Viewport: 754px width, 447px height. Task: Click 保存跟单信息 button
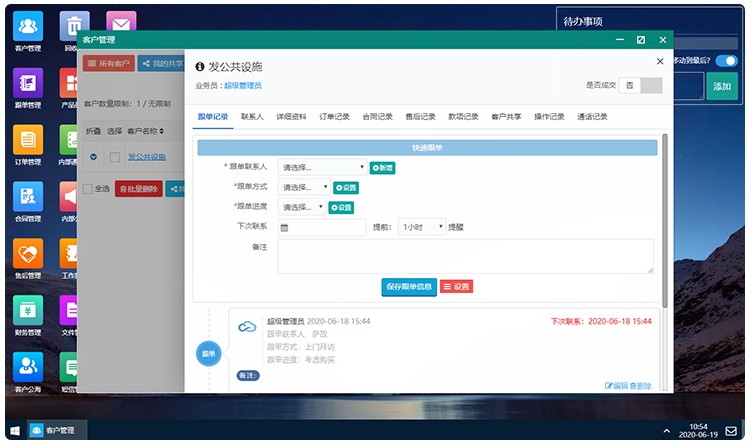pyautogui.click(x=409, y=287)
